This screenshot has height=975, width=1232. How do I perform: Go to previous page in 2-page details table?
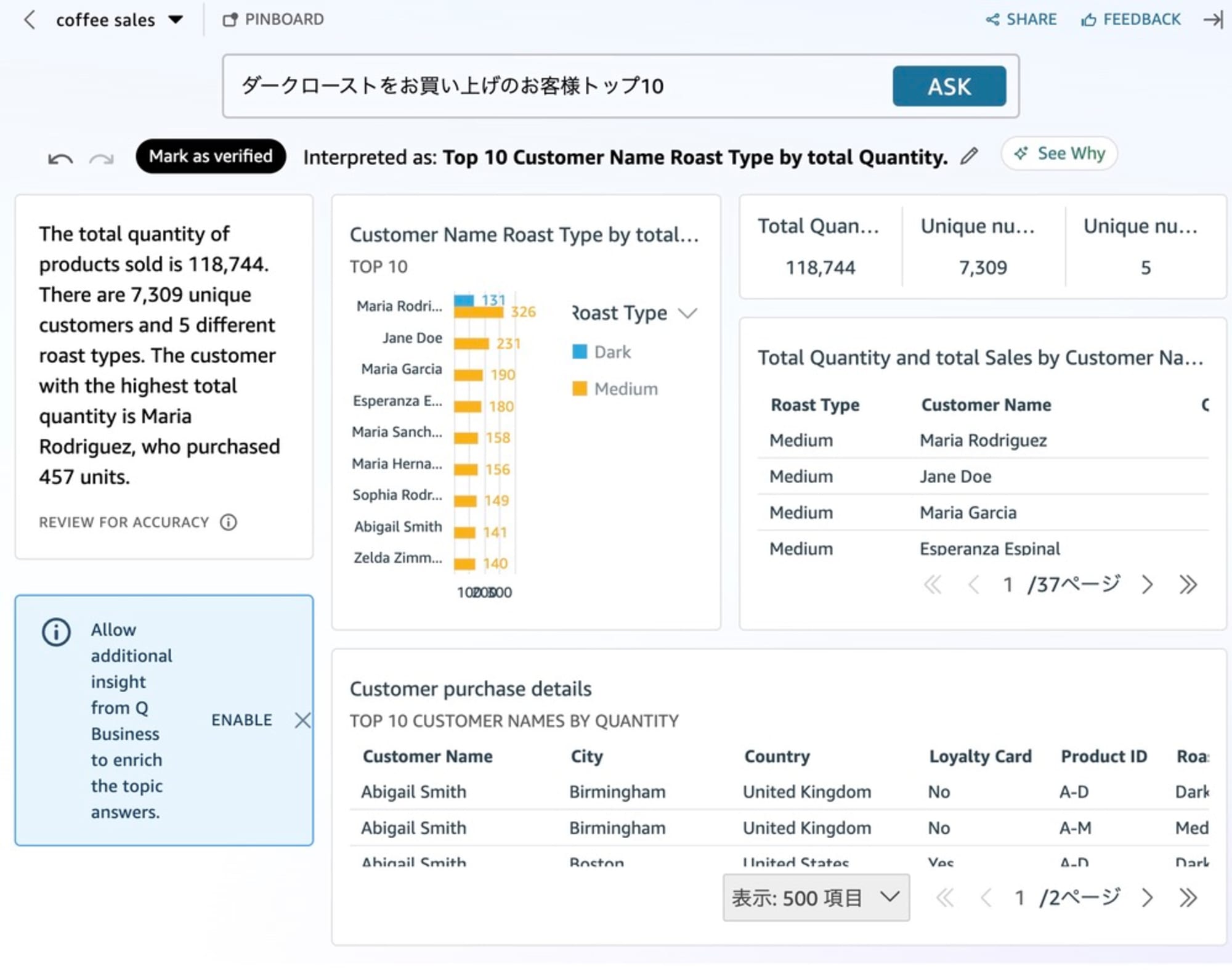click(986, 898)
